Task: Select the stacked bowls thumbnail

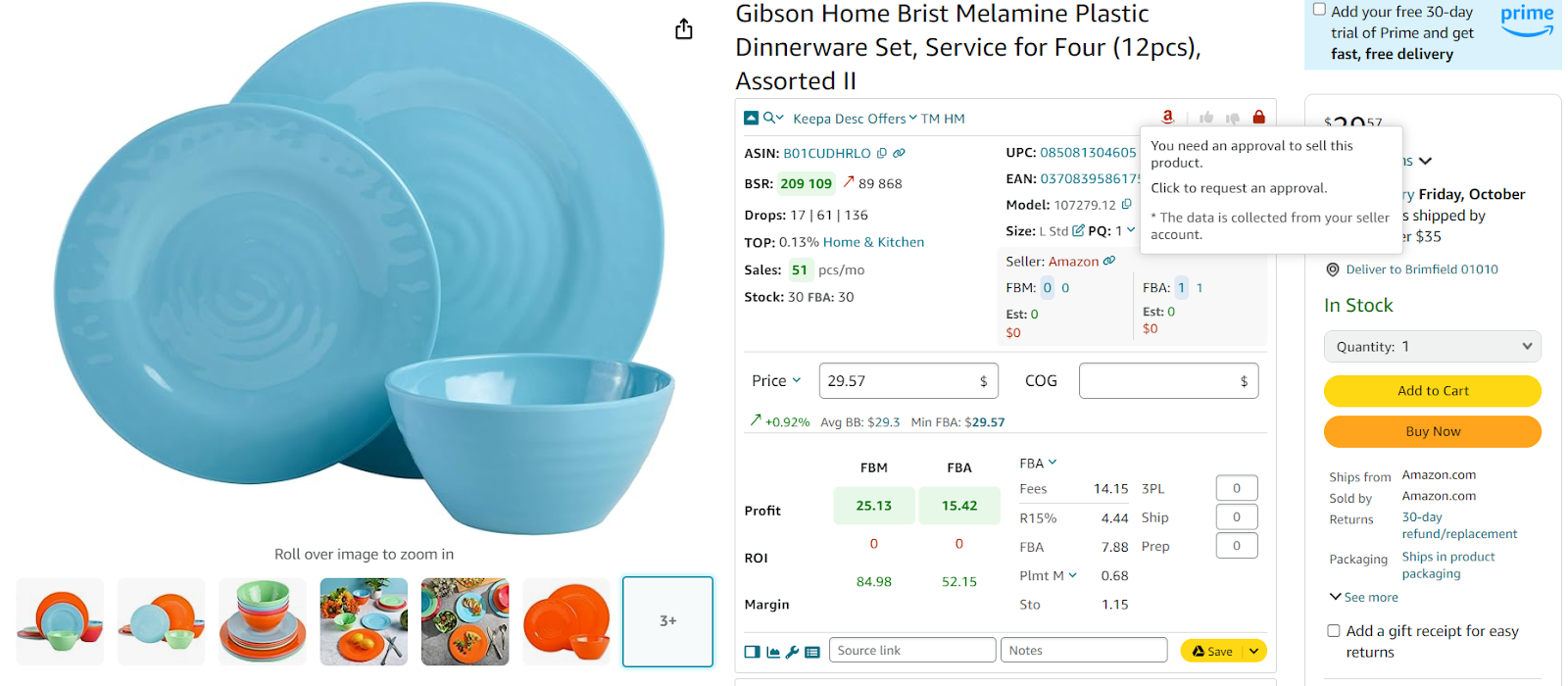Action: 263,621
